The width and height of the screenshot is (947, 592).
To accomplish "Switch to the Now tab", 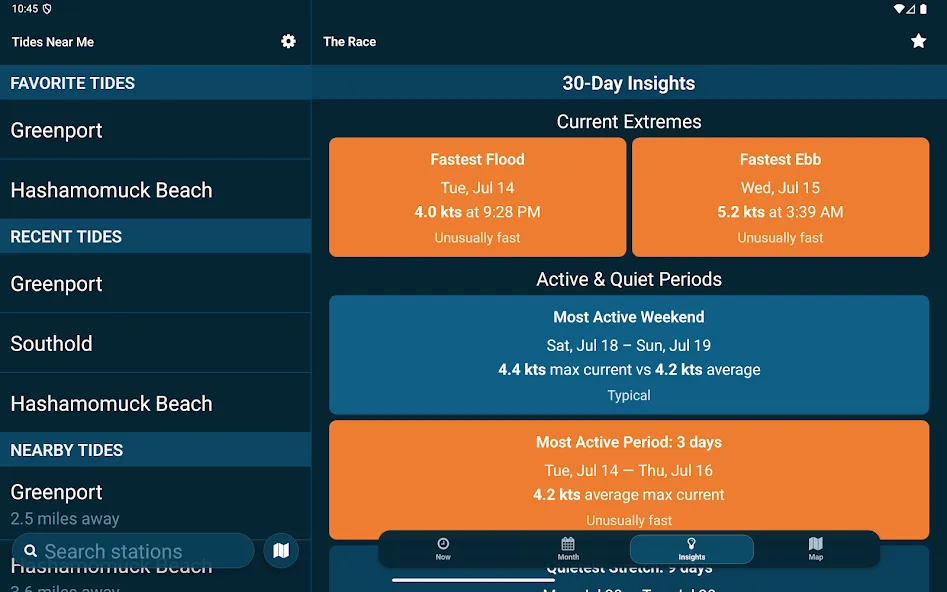I will pos(443,549).
